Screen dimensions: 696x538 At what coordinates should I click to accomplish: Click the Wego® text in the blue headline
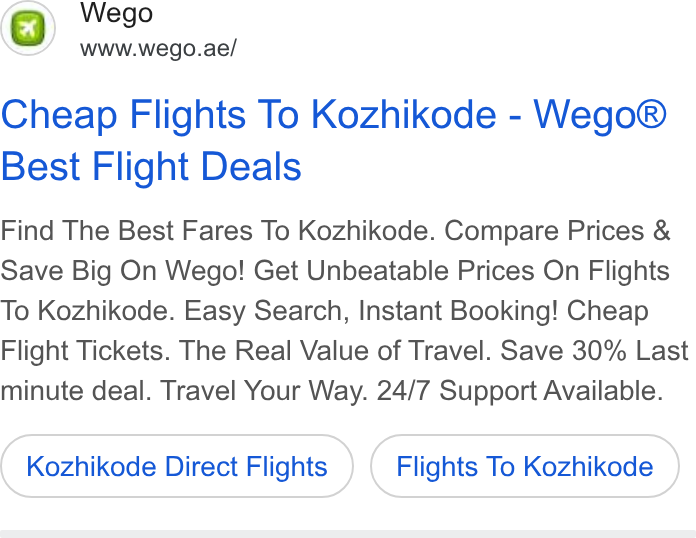(600, 115)
